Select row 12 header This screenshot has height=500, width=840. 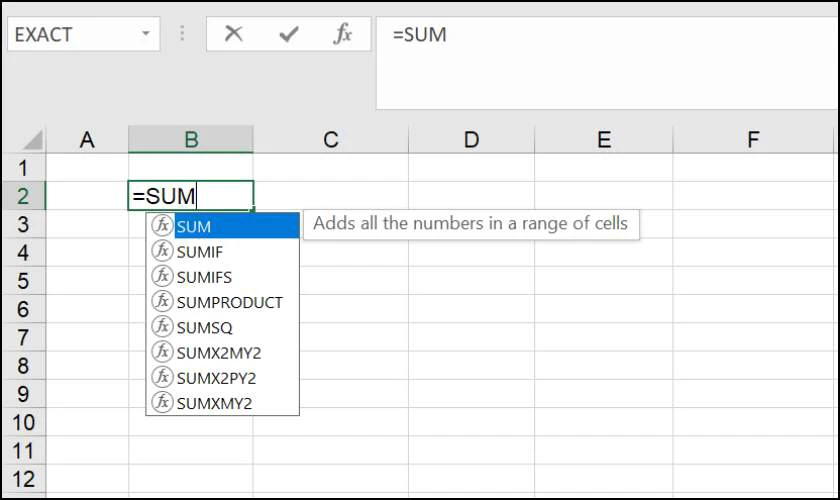click(23, 479)
